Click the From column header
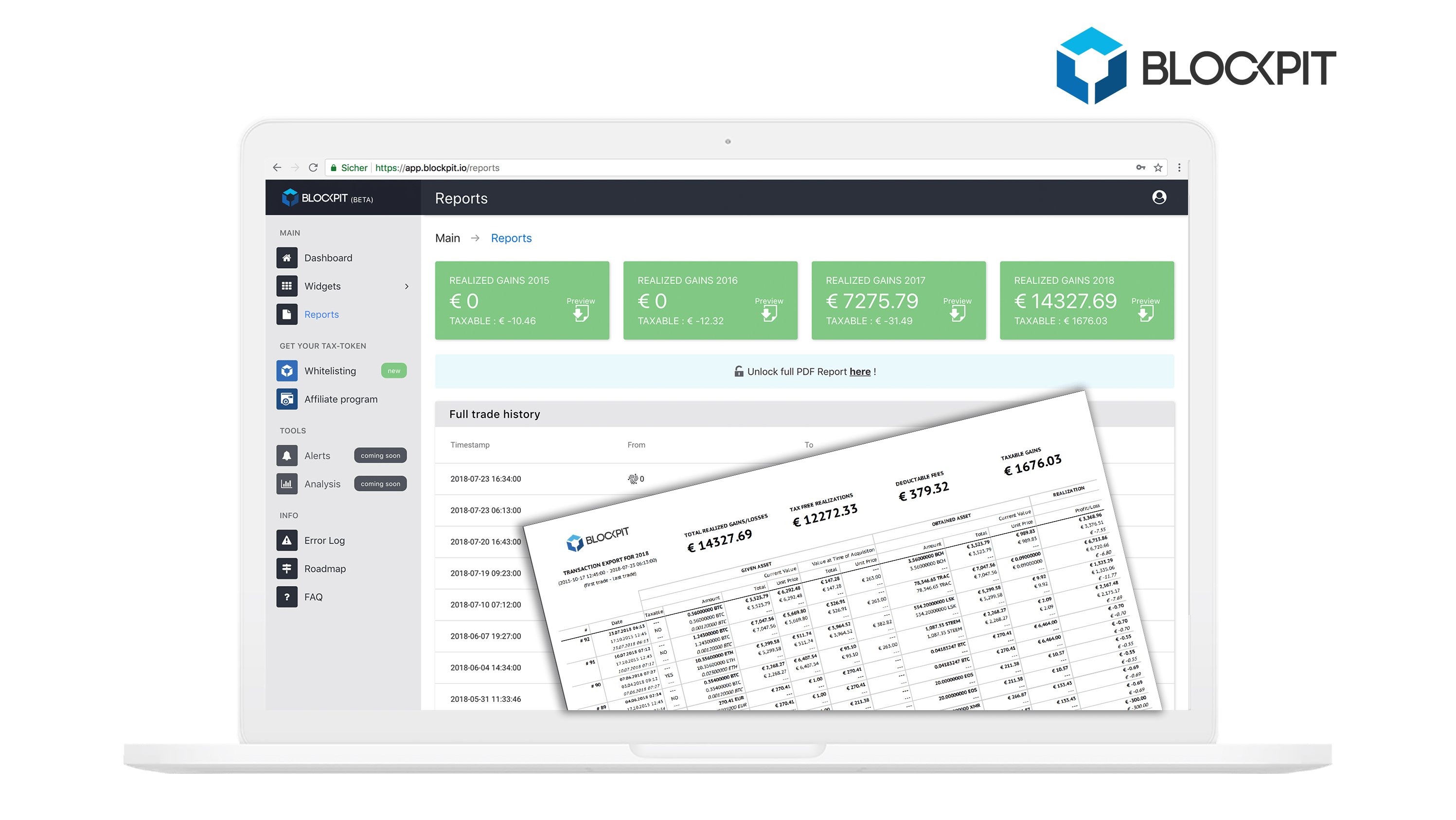 636,445
